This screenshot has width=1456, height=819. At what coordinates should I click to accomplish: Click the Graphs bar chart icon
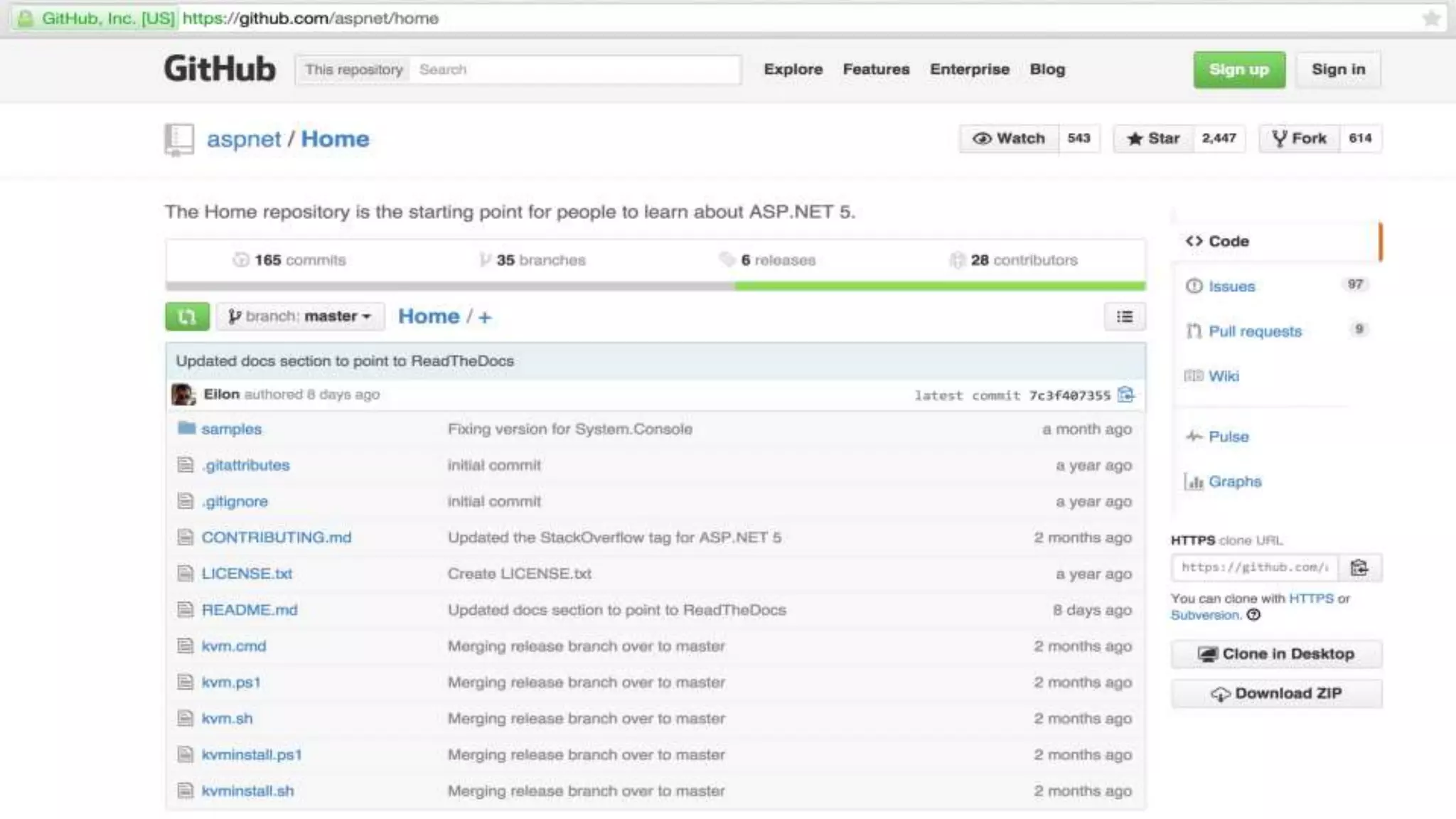click(1194, 481)
